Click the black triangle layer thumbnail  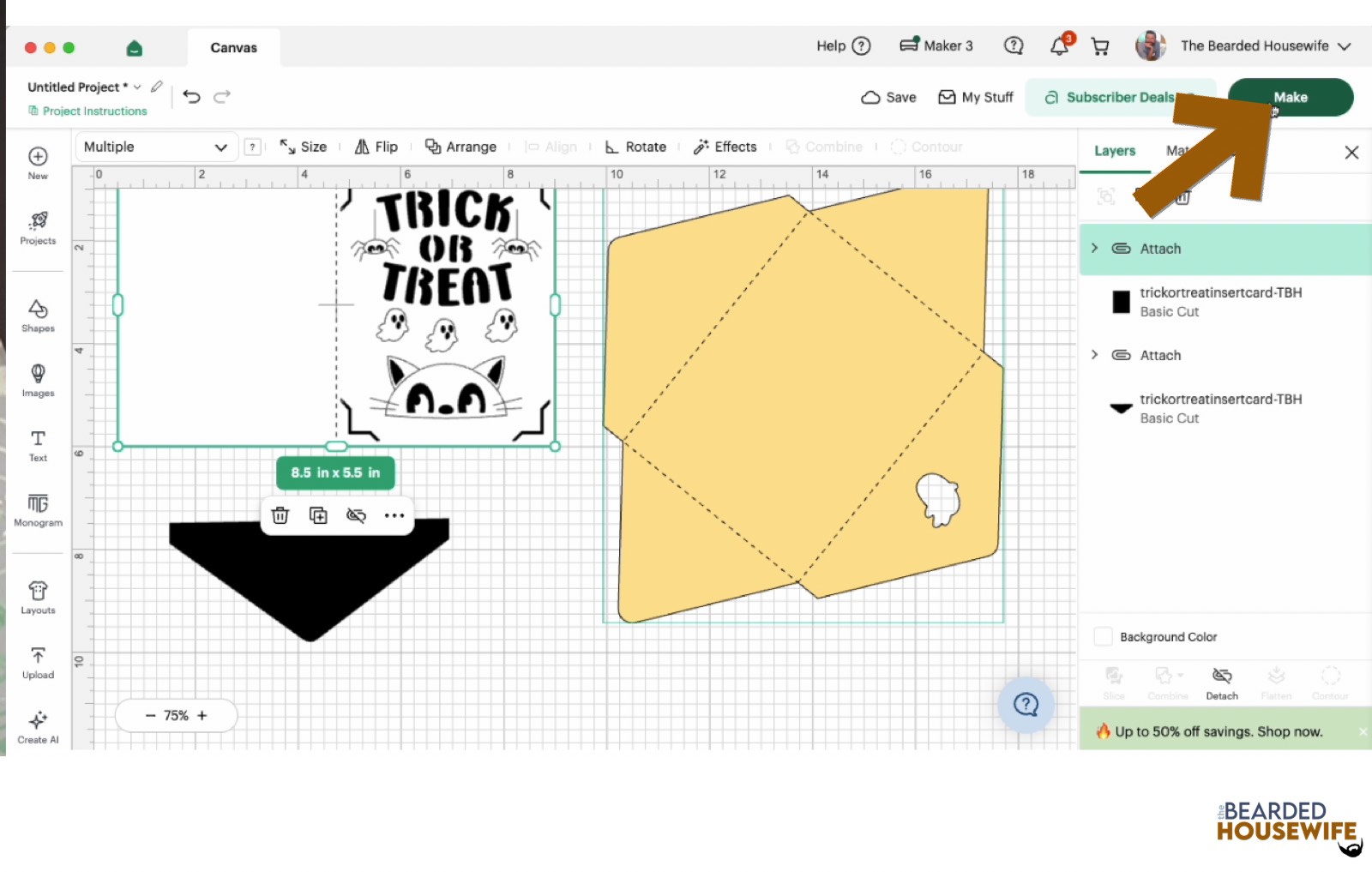pyautogui.click(x=1121, y=408)
